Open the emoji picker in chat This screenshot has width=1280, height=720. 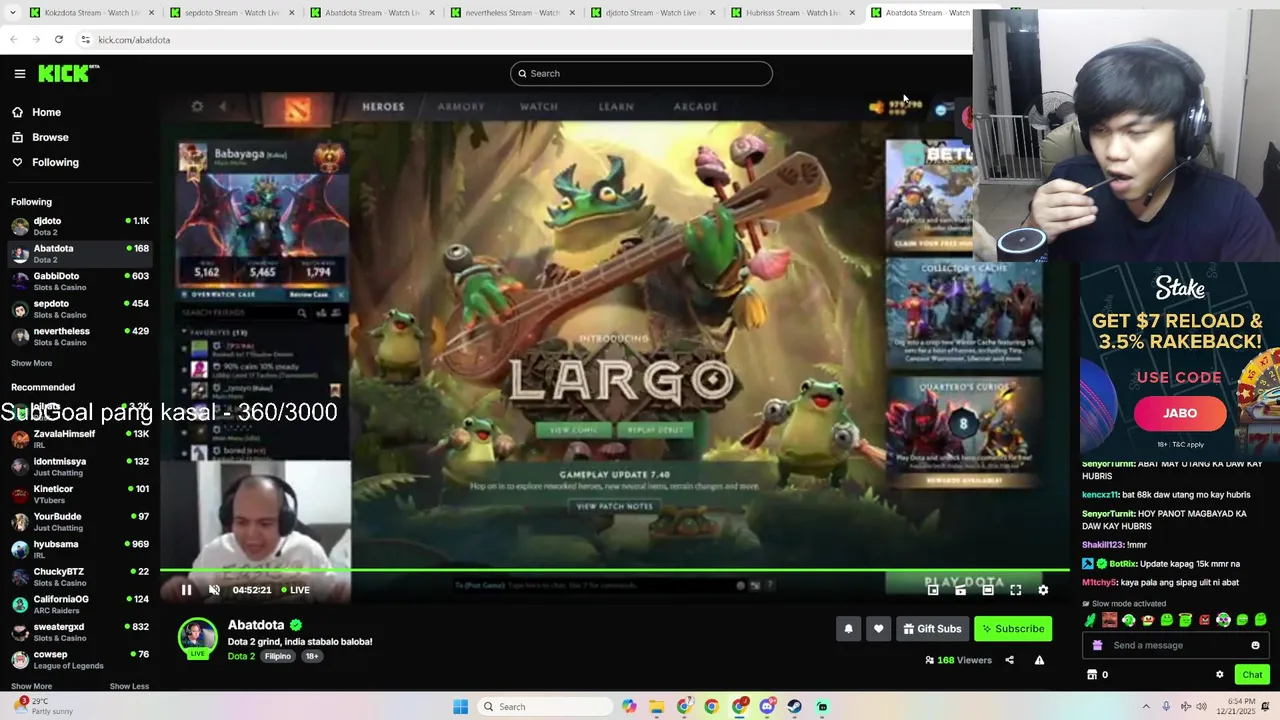[x=1255, y=645]
